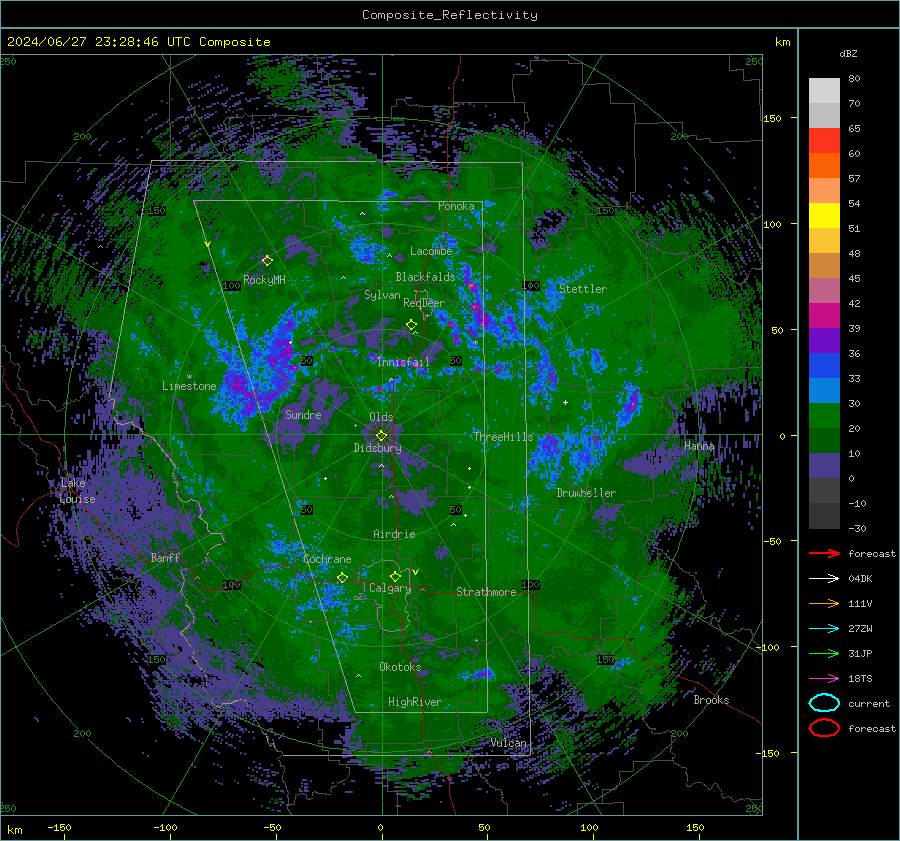Pick the orange 57-60 dBZ swatch
Screen dimensions: 900x841
[x=824, y=166]
